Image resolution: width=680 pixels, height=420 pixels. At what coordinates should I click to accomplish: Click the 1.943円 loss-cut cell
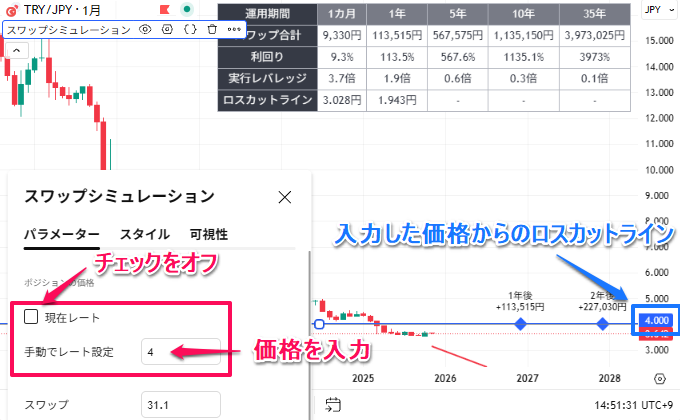coord(397,100)
